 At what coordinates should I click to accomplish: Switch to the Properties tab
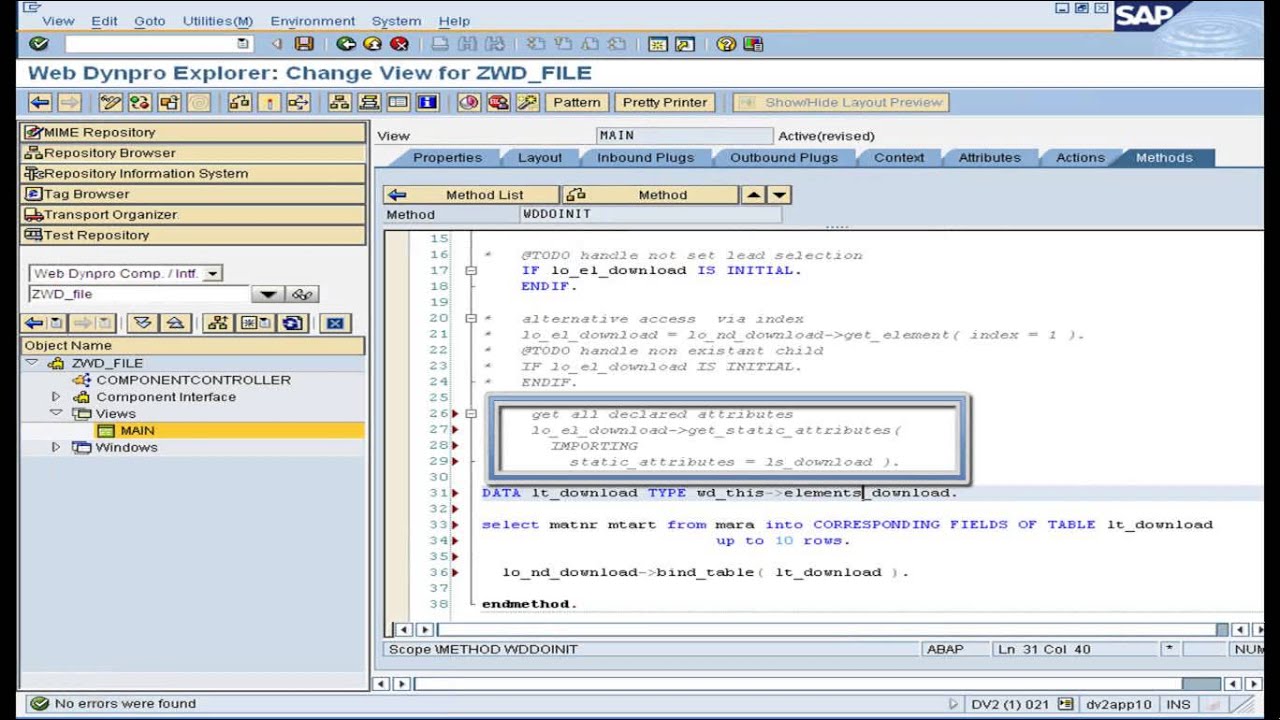point(447,158)
